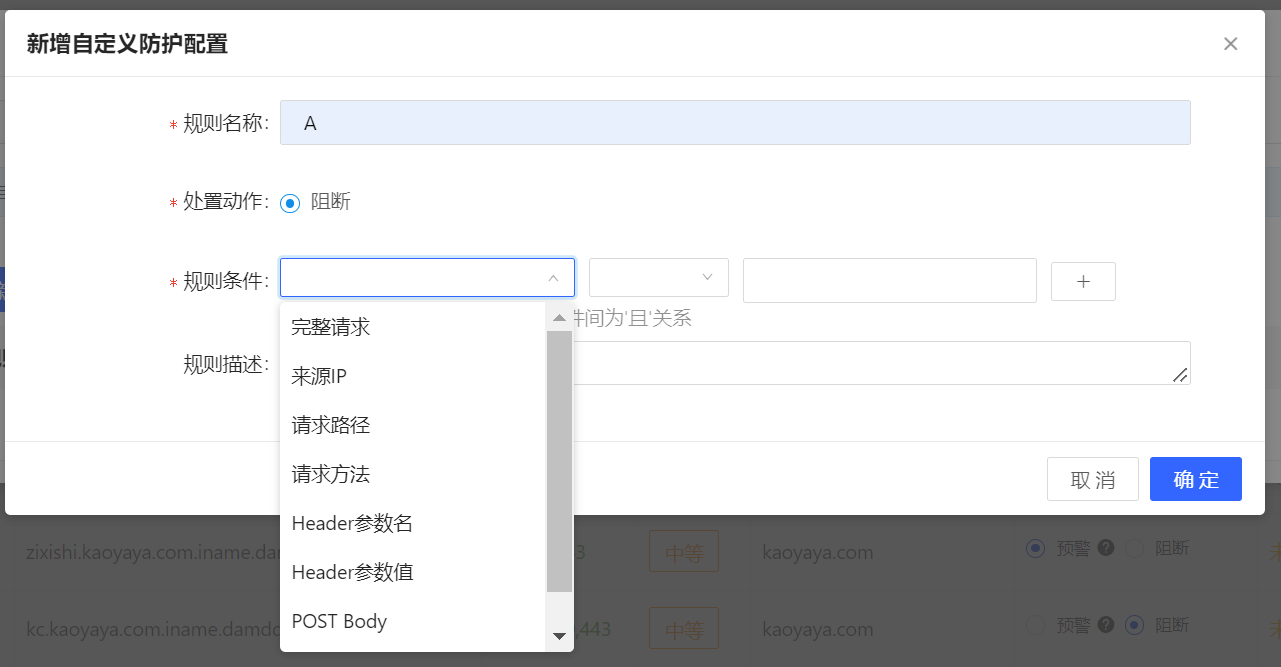
Task: Click the dropdown list scrollbar thumb
Action: coord(560,461)
